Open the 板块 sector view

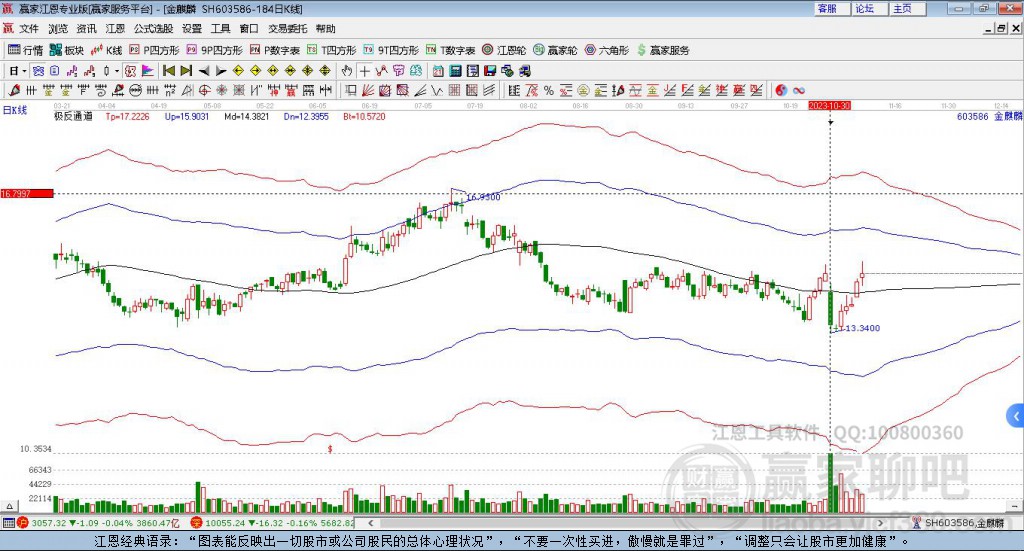[x=67, y=50]
